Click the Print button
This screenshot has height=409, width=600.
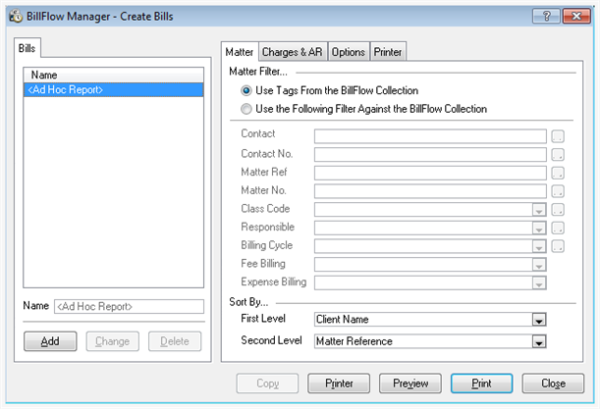click(x=482, y=383)
